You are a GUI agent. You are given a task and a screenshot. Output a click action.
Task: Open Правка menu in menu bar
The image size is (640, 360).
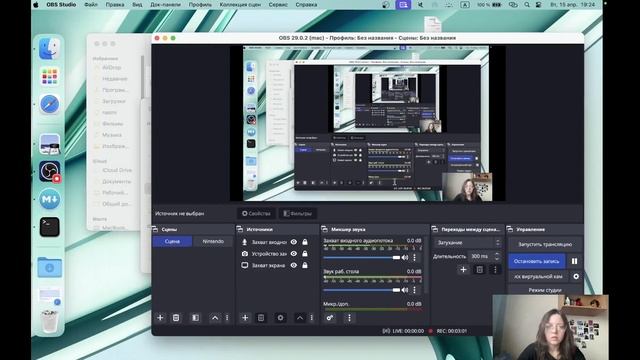coord(115,4)
